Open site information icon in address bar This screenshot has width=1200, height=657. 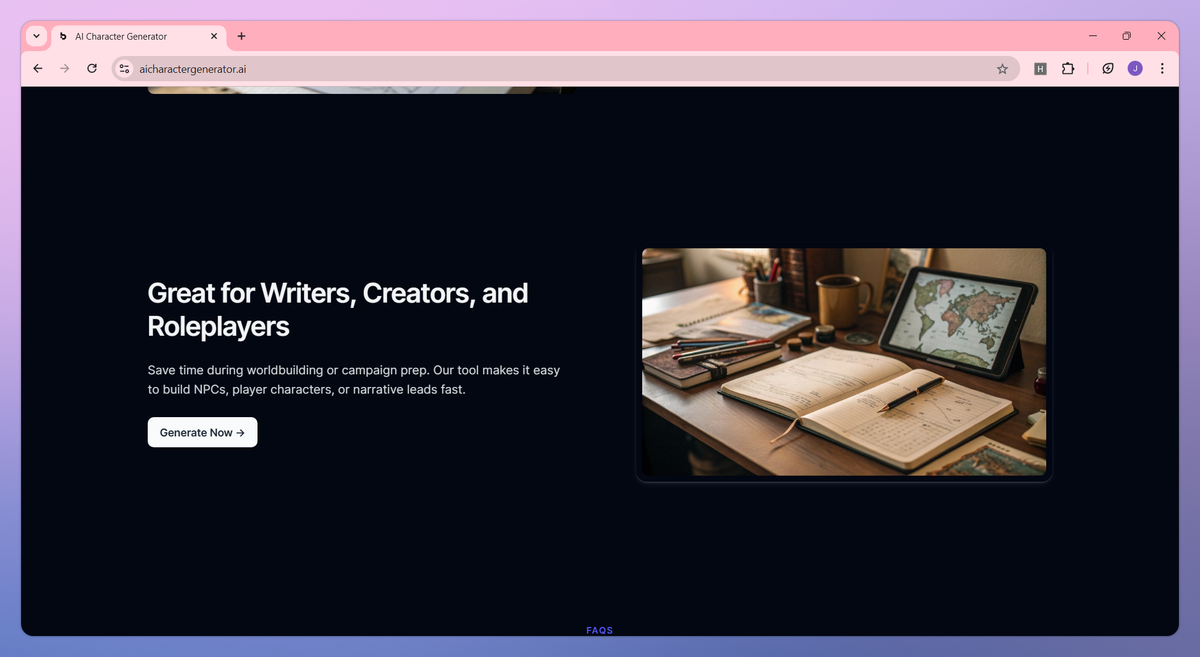tap(124, 69)
